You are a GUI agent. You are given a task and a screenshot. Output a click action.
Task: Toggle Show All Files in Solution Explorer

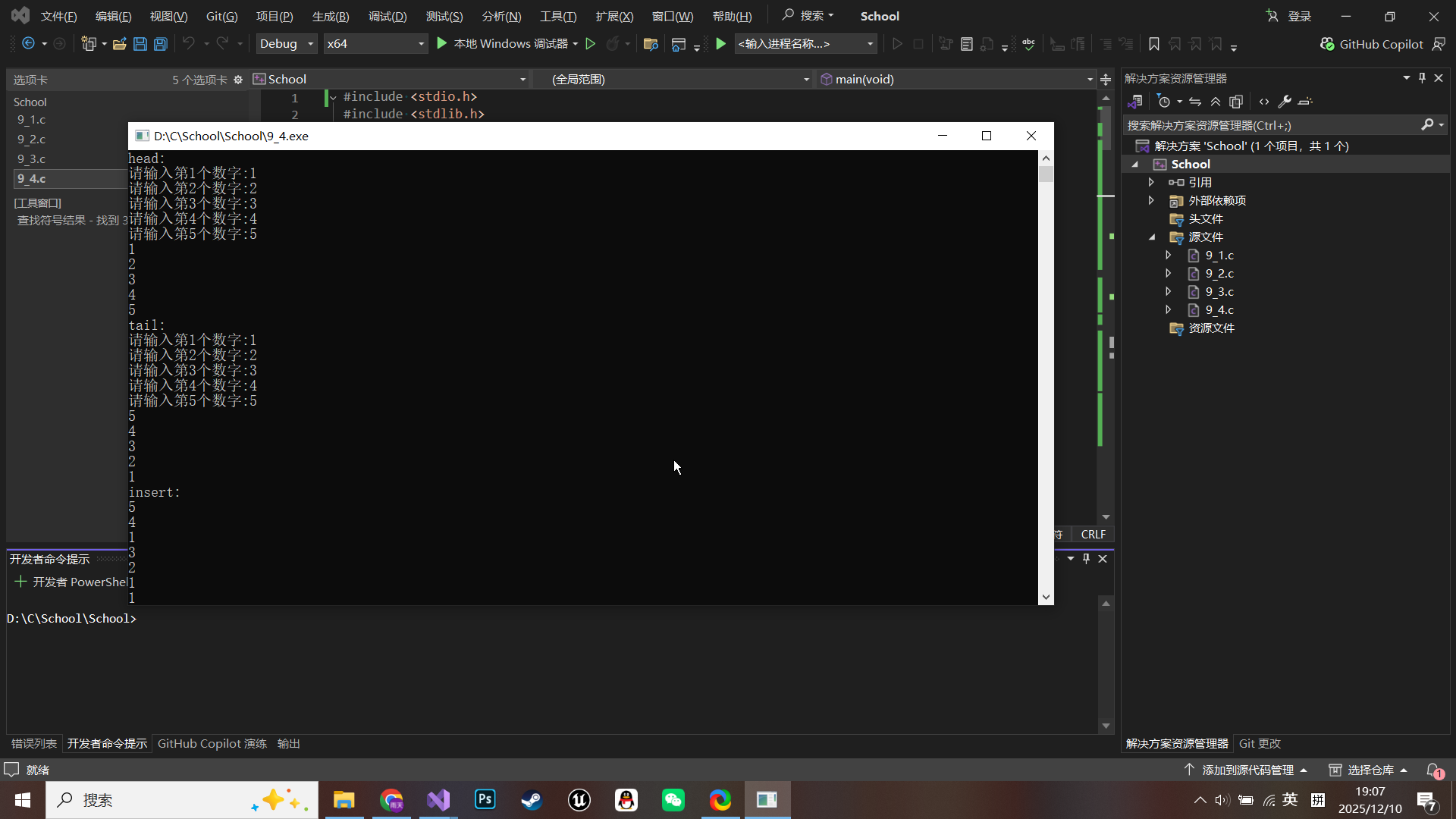1236,102
